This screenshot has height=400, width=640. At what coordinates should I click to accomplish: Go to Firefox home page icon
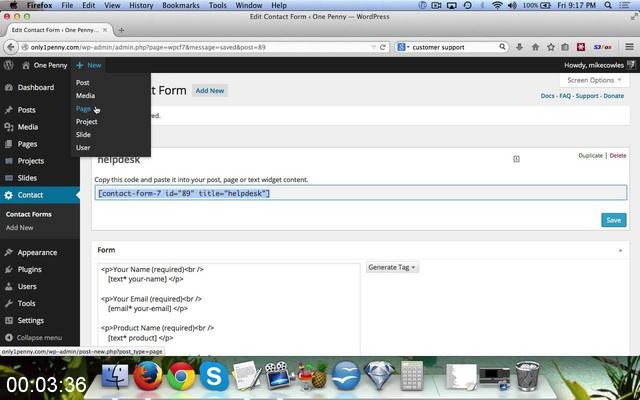(x=535, y=47)
